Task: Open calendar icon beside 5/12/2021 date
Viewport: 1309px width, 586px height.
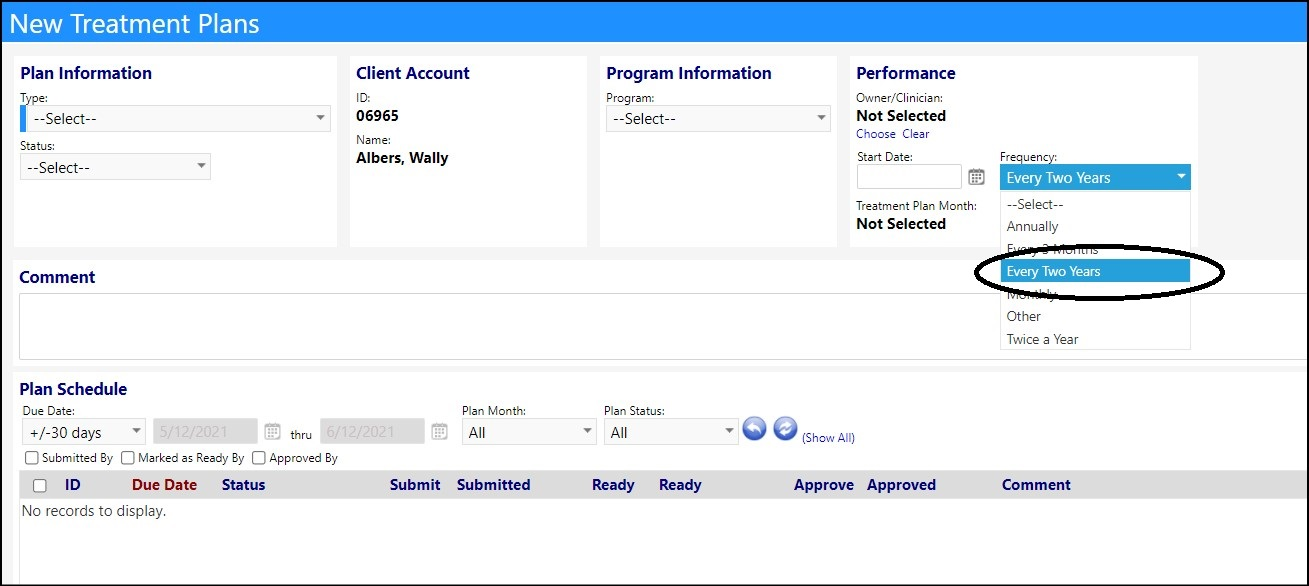Action: pos(272,431)
